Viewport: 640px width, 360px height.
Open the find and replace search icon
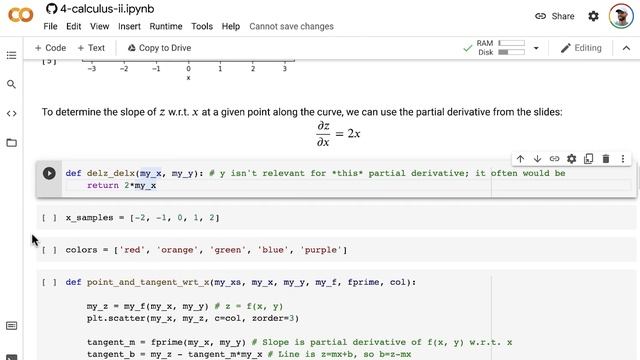[11, 84]
